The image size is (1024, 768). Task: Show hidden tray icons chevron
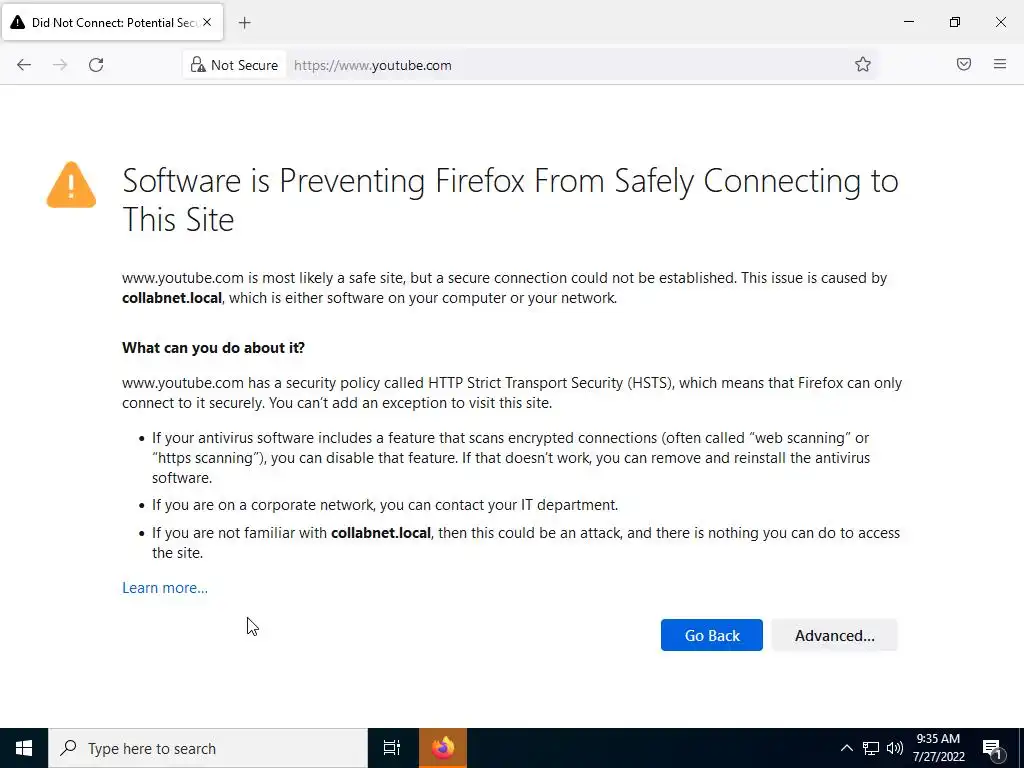click(846, 748)
